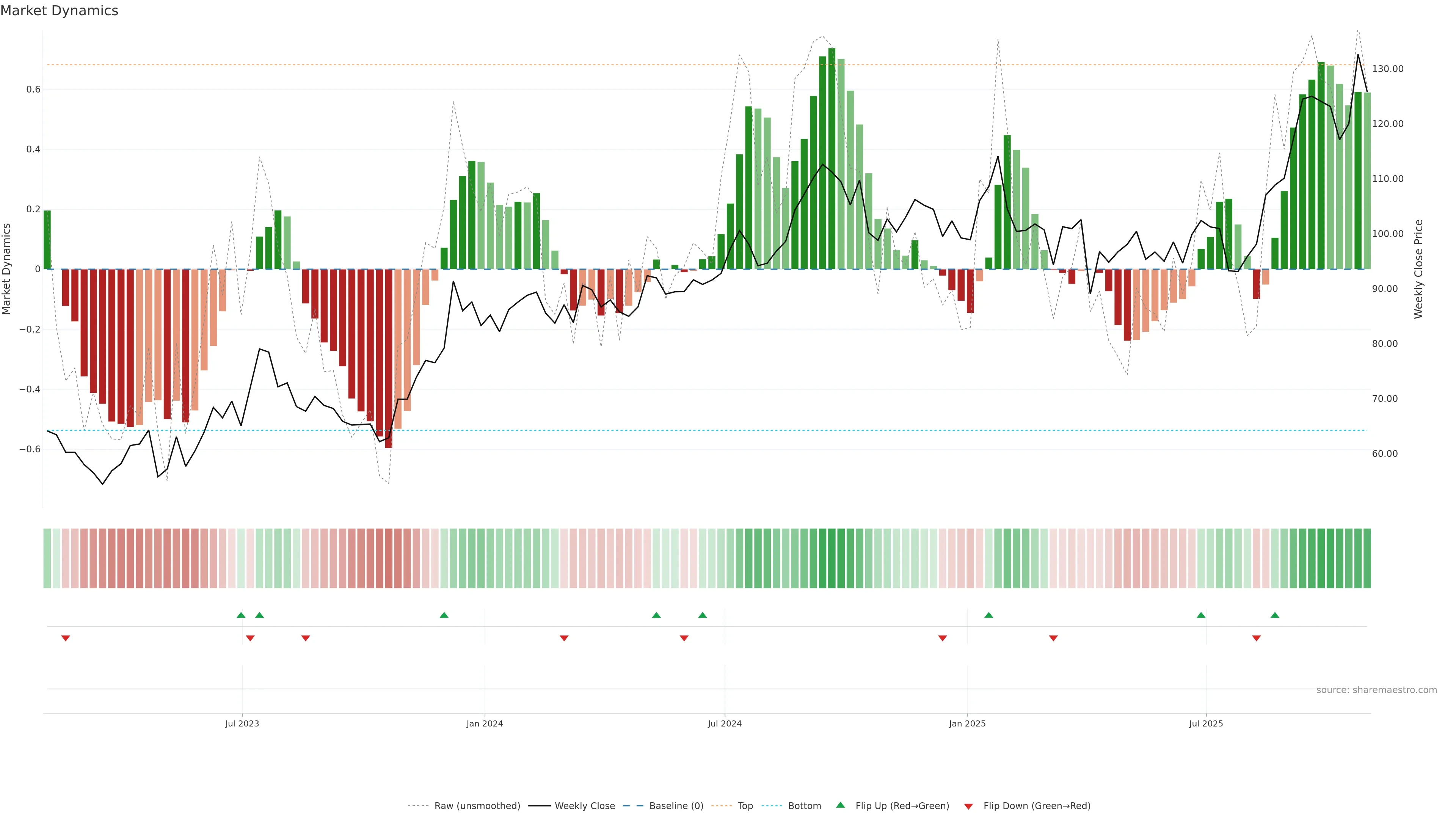Select the rightmost green Flip Up marker
1456x819 pixels.
[1274, 615]
